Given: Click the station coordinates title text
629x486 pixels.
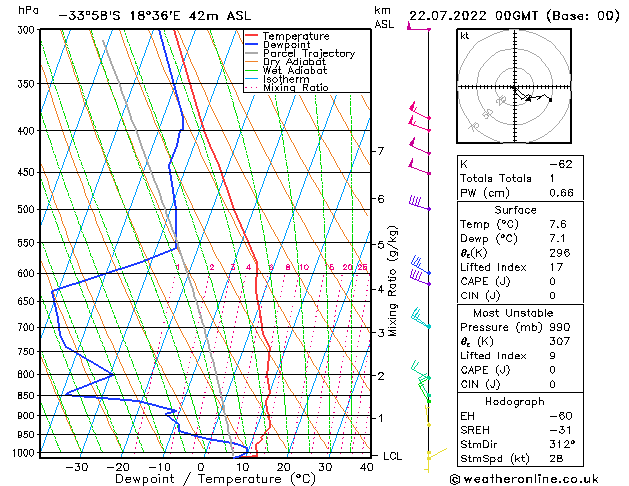Looking at the screenshot, I should coord(154,16).
